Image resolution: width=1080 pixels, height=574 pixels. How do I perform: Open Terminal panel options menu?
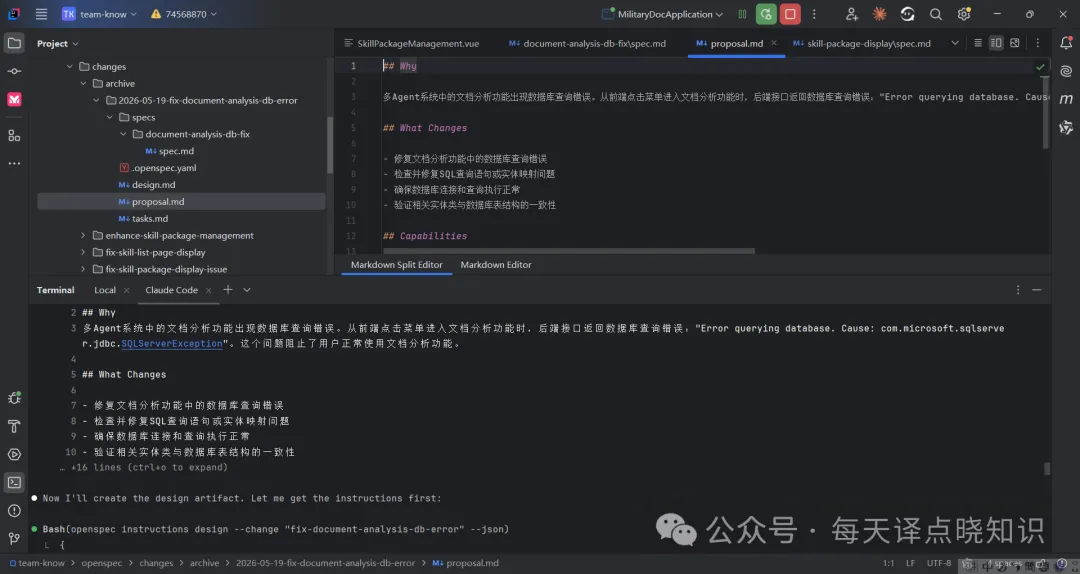1018,290
